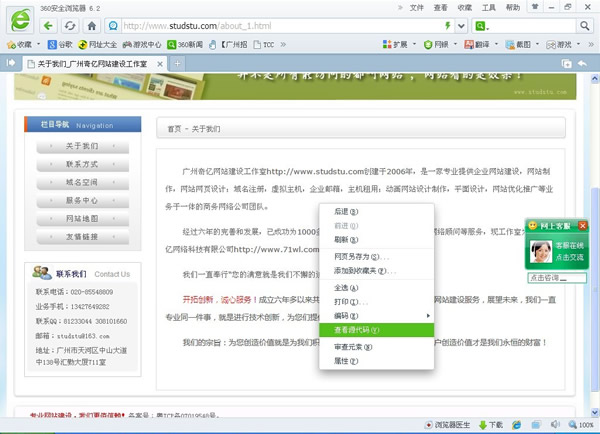Click the 域名空间 sidebar navigation button

82,183
